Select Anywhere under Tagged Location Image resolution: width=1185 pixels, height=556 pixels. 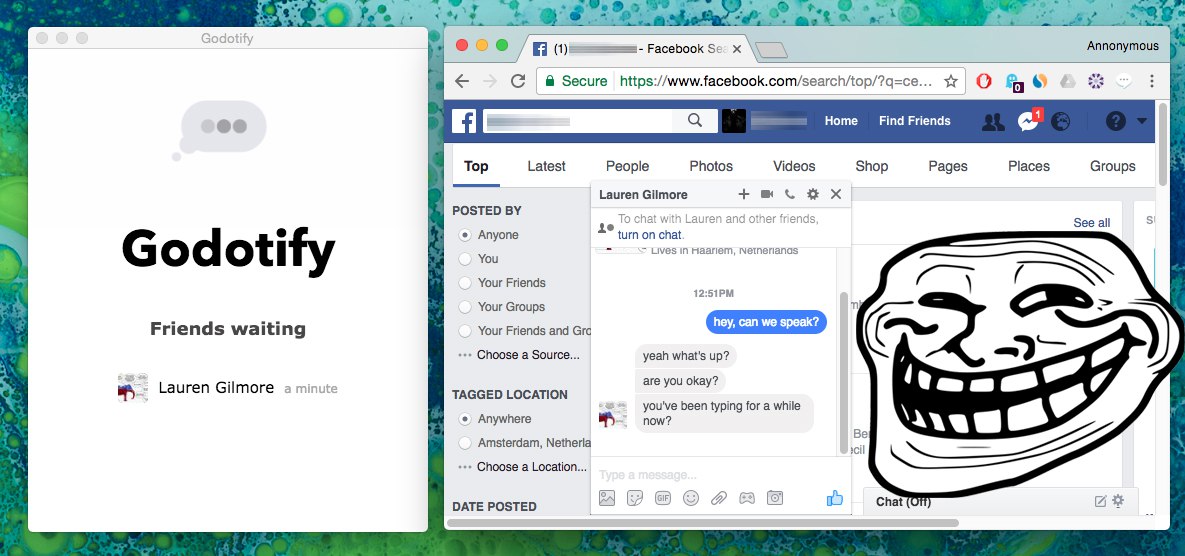tap(465, 419)
